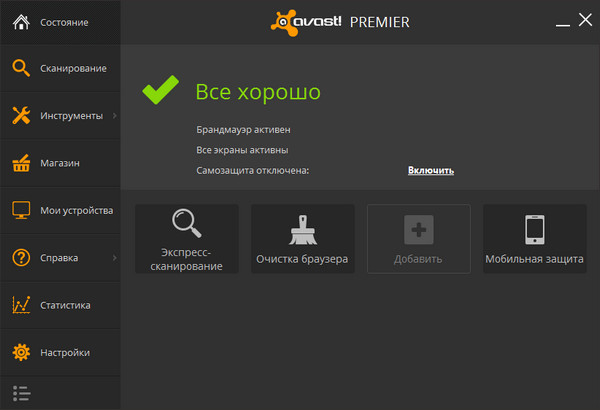Click the gear icon for Настройки

pyautogui.click(x=21, y=352)
